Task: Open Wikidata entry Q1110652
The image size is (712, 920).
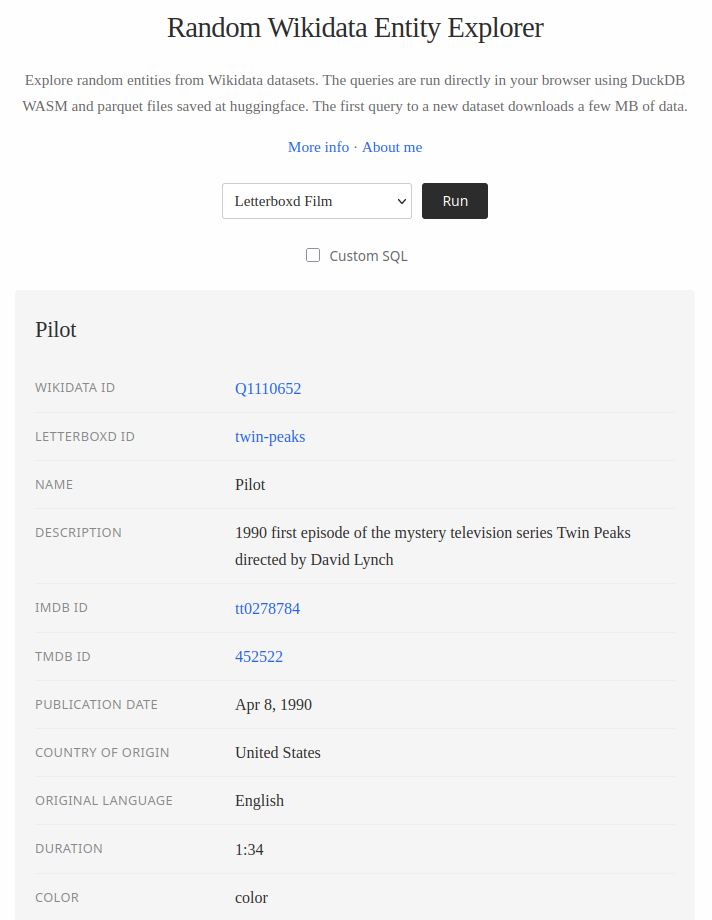Action: tap(268, 388)
